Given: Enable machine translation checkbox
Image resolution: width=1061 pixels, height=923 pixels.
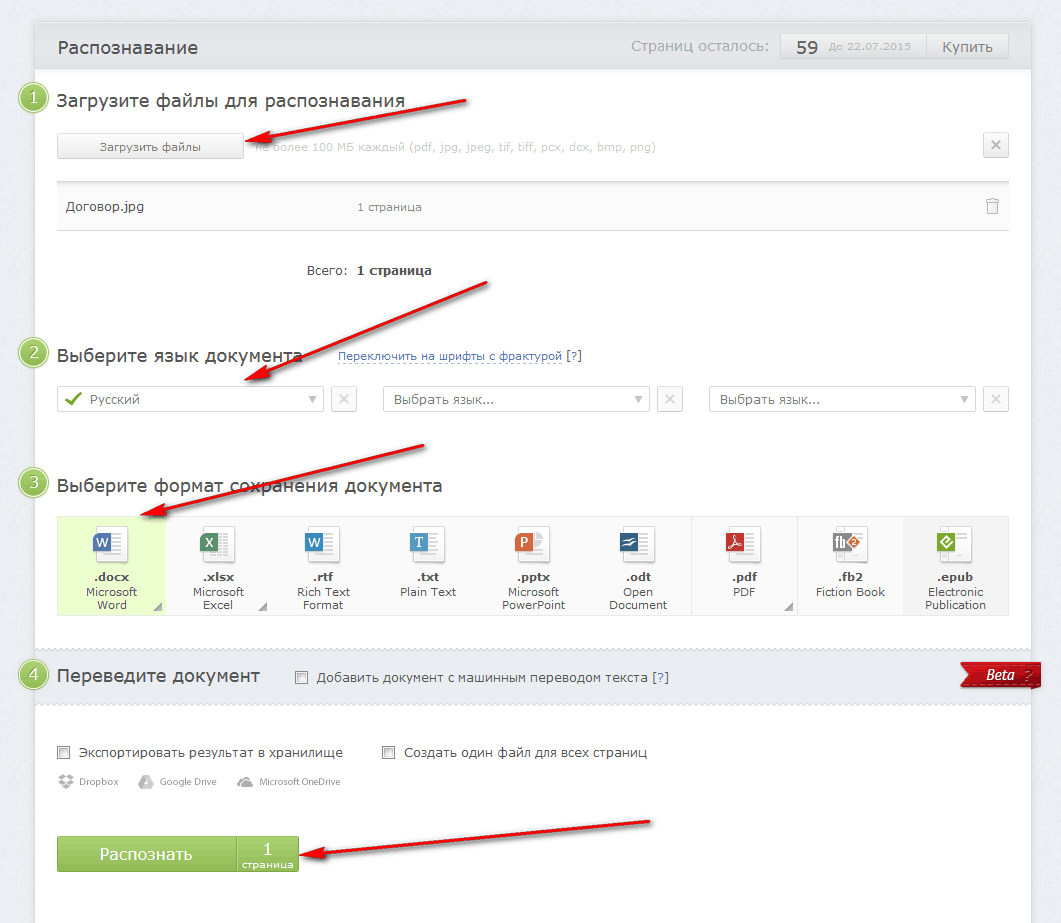Looking at the screenshot, I should point(302,677).
